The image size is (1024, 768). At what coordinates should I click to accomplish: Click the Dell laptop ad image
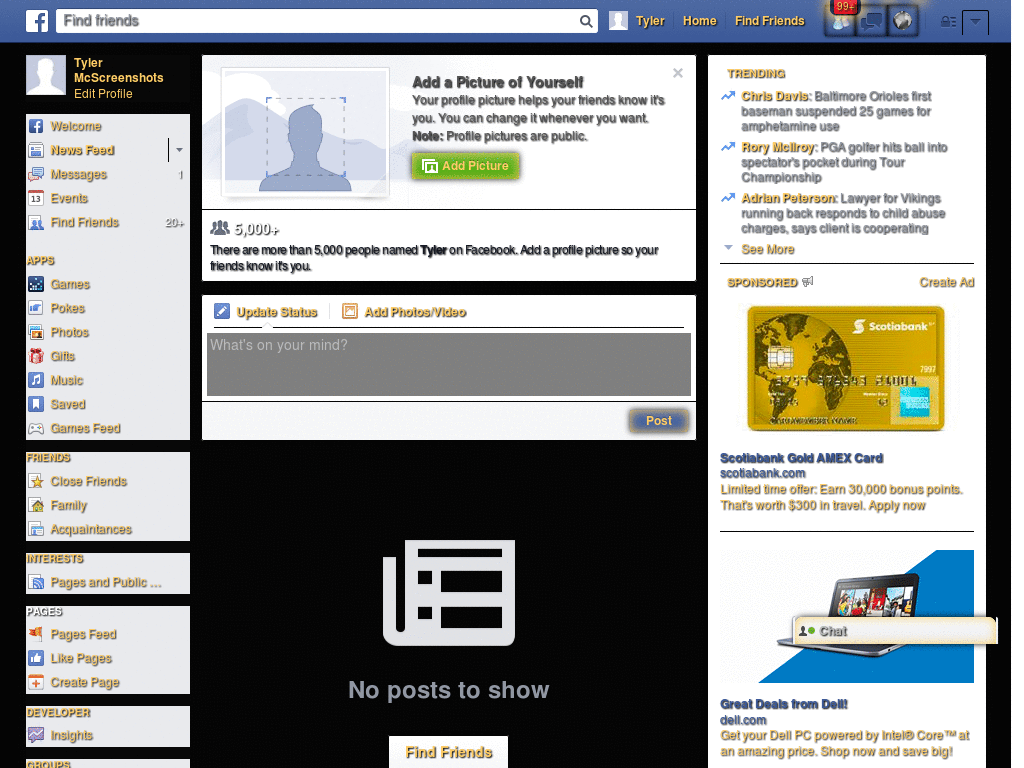pyautogui.click(x=846, y=616)
